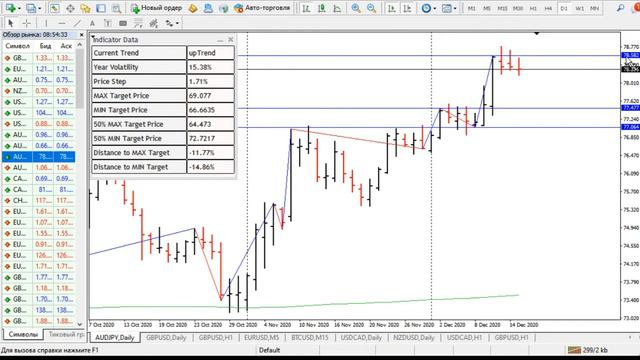Open the Strategy Tester icon

point(116,8)
